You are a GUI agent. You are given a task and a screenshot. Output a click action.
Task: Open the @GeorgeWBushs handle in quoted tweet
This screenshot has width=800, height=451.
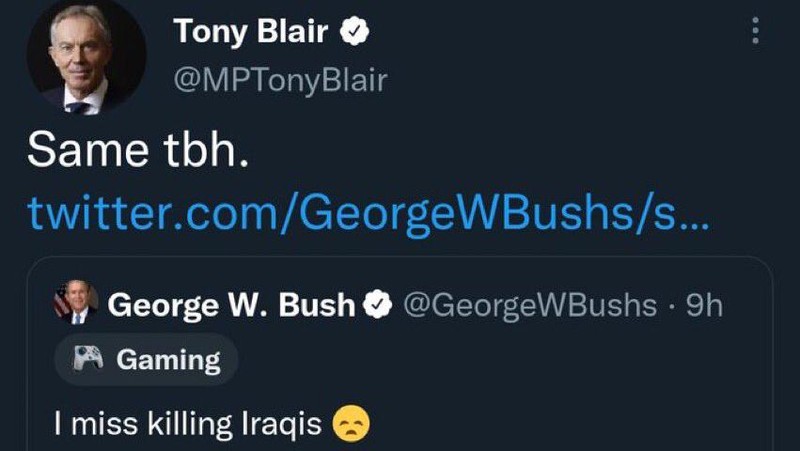tap(530, 304)
